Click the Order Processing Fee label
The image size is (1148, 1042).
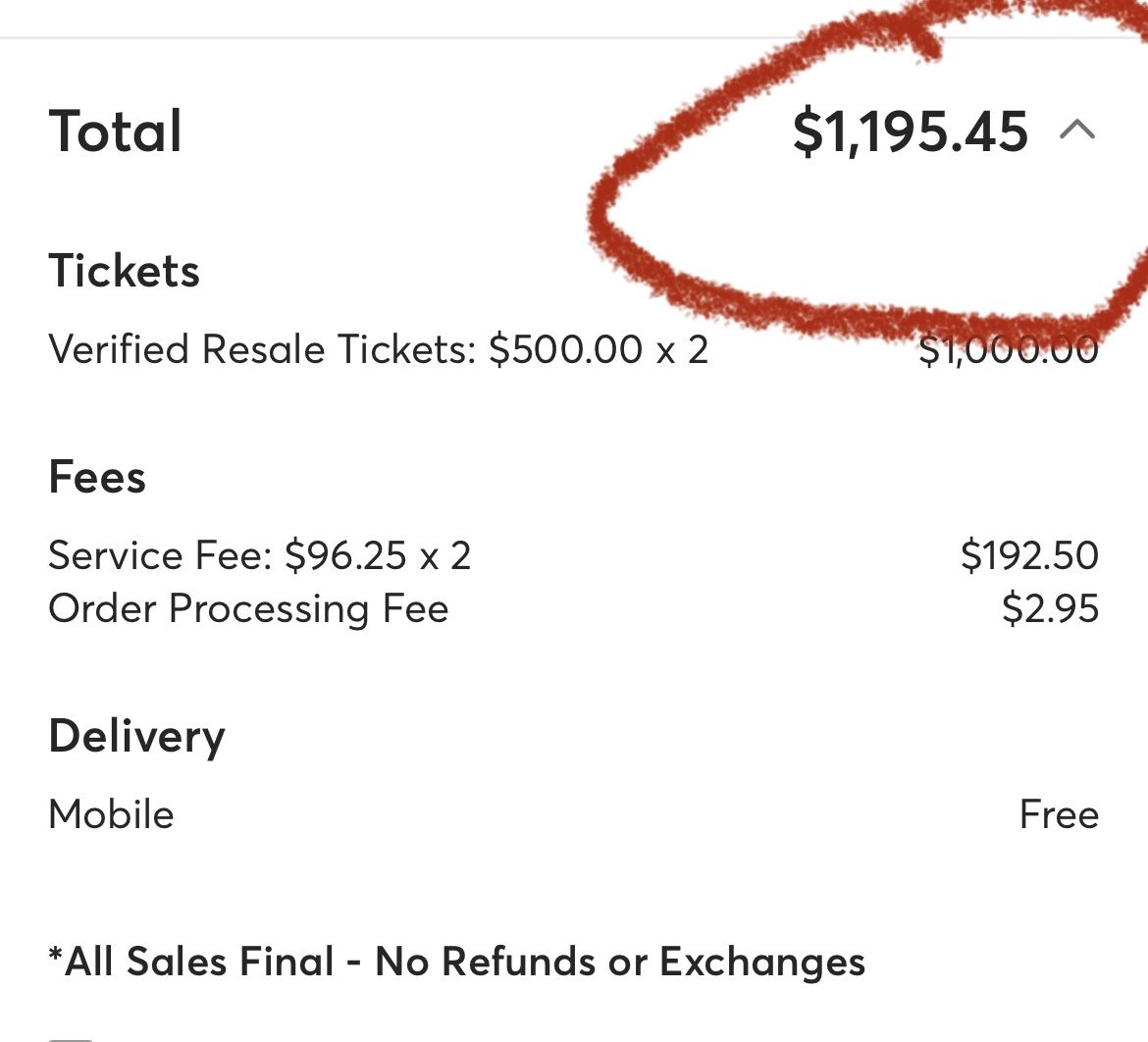(248, 608)
